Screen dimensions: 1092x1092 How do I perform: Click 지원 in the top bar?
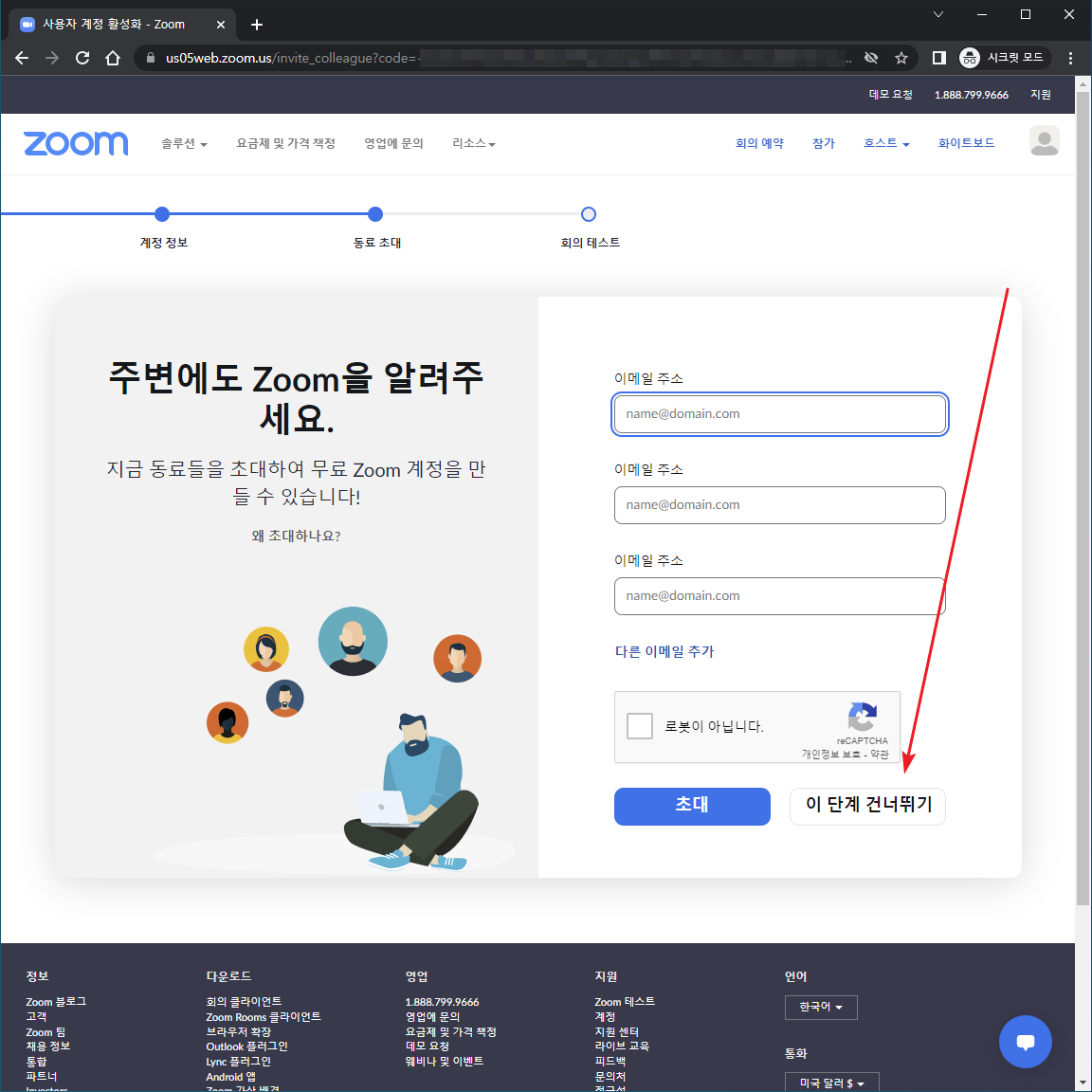coord(1041,95)
